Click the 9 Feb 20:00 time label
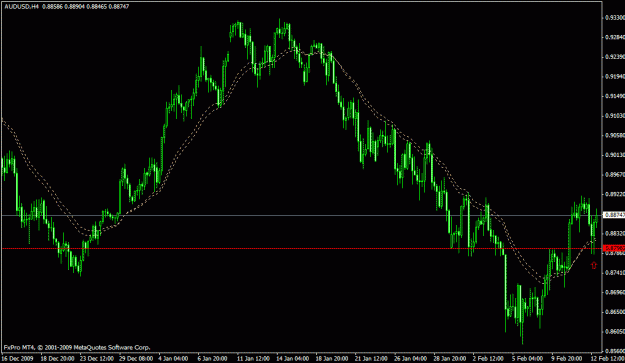This screenshot has width=625, height=363. point(567,358)
